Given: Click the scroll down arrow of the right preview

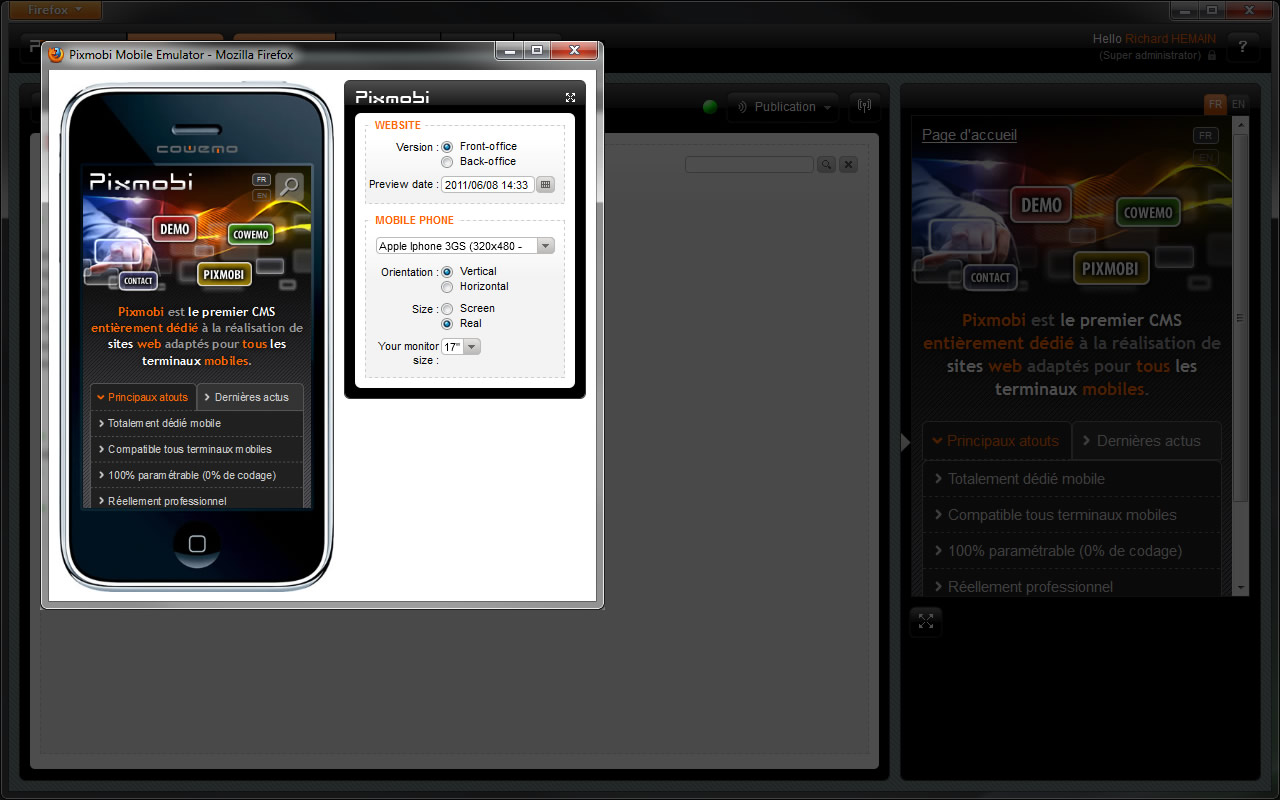Looking at the screenshot, I should pyautogui.click(x=1241, y=588).
